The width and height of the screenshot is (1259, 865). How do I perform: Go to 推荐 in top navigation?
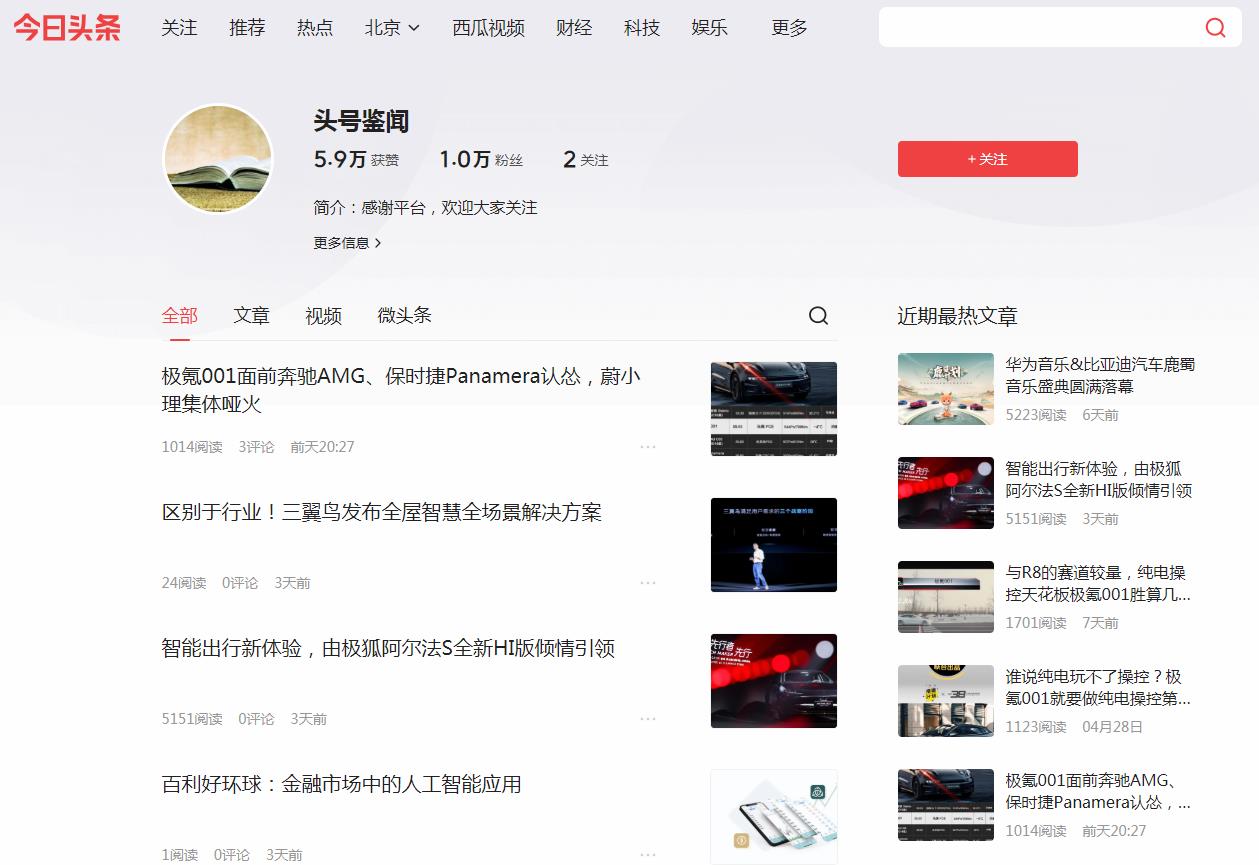click(x=247, y=28)
